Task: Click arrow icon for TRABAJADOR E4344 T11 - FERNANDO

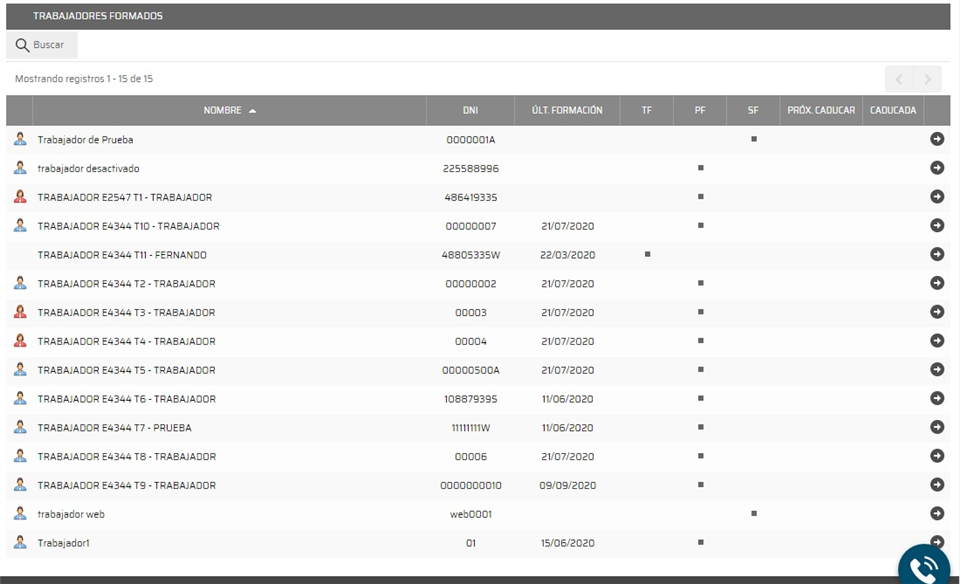Action: pos(937,254)
